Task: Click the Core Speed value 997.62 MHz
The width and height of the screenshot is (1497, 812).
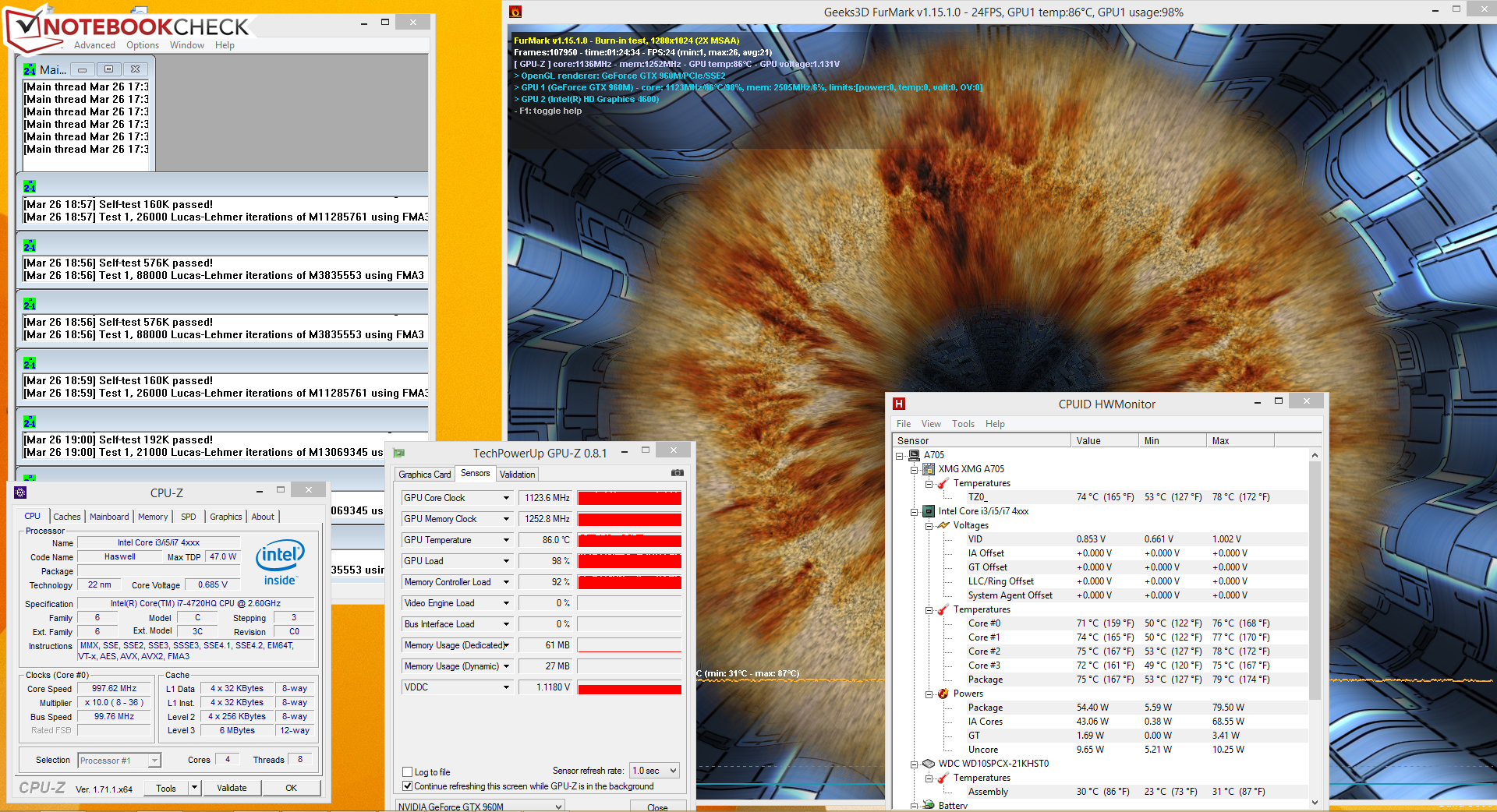Action: (114, 689)
